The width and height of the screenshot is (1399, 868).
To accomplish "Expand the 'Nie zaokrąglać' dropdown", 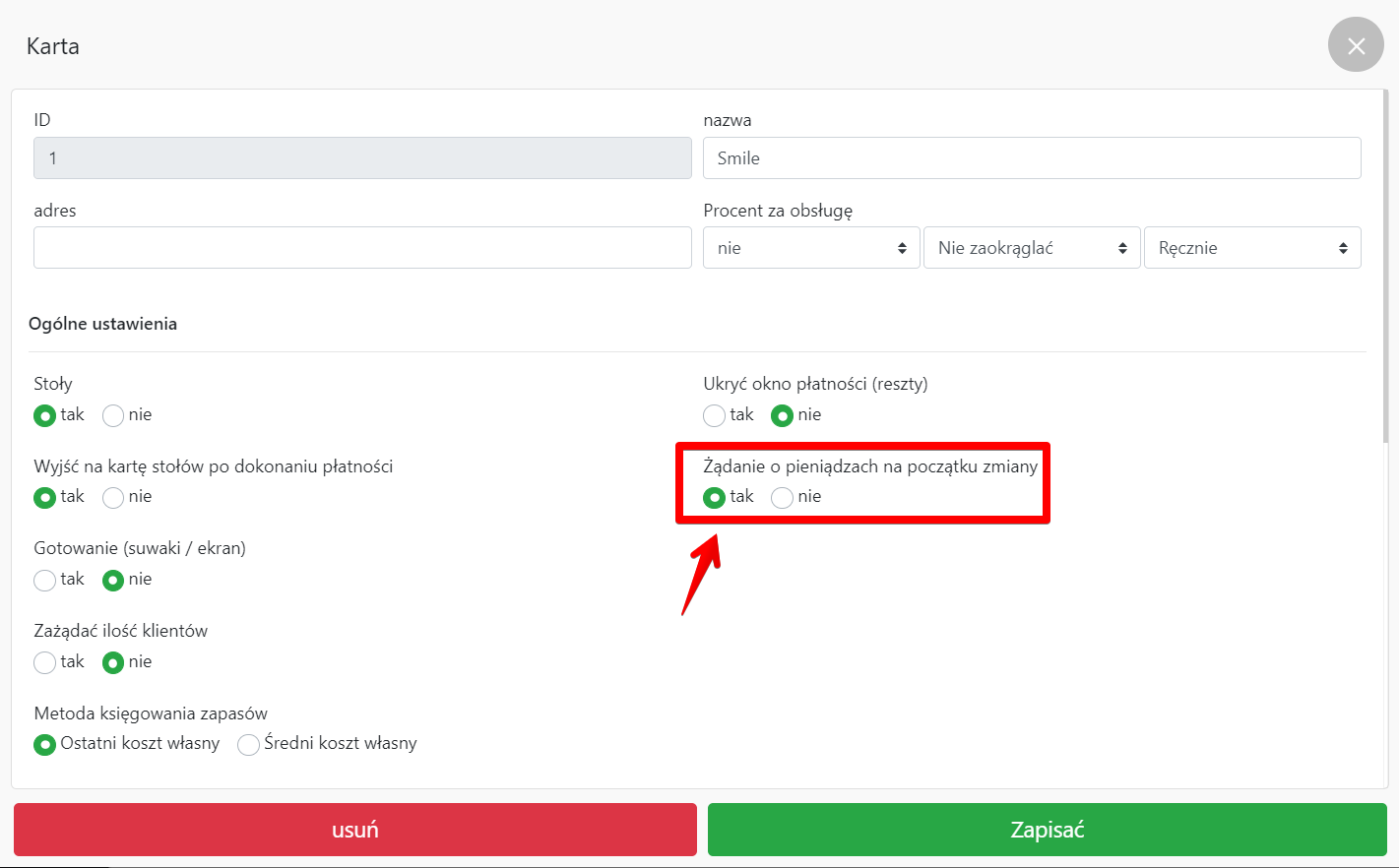I will [1032, 248].
